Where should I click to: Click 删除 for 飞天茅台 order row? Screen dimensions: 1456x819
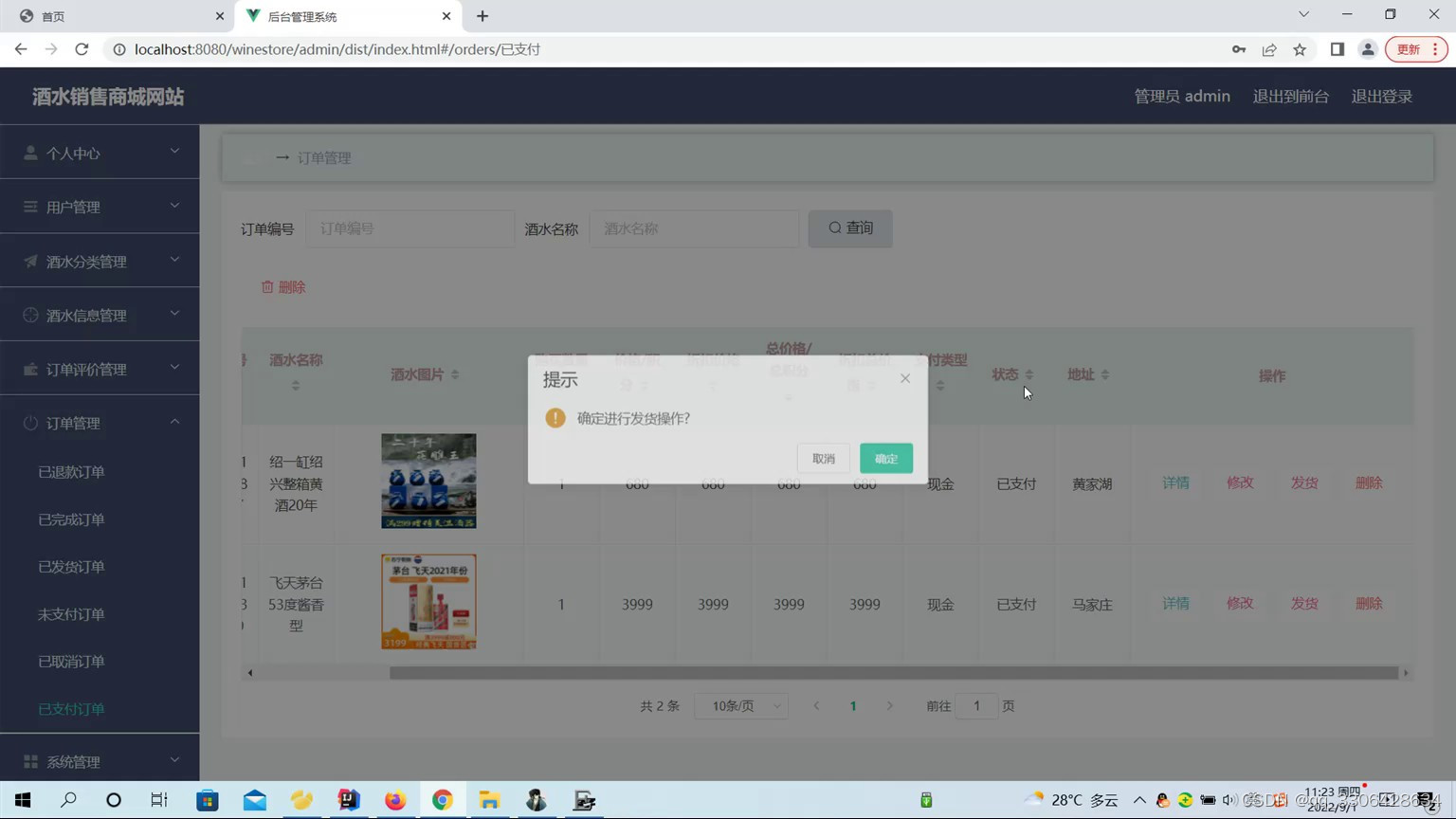click(x=1369, y=603)
